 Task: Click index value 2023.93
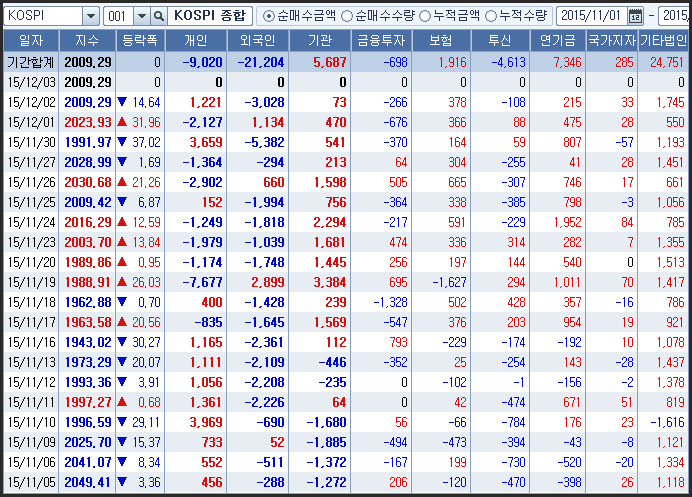click(x=88, y=122)
